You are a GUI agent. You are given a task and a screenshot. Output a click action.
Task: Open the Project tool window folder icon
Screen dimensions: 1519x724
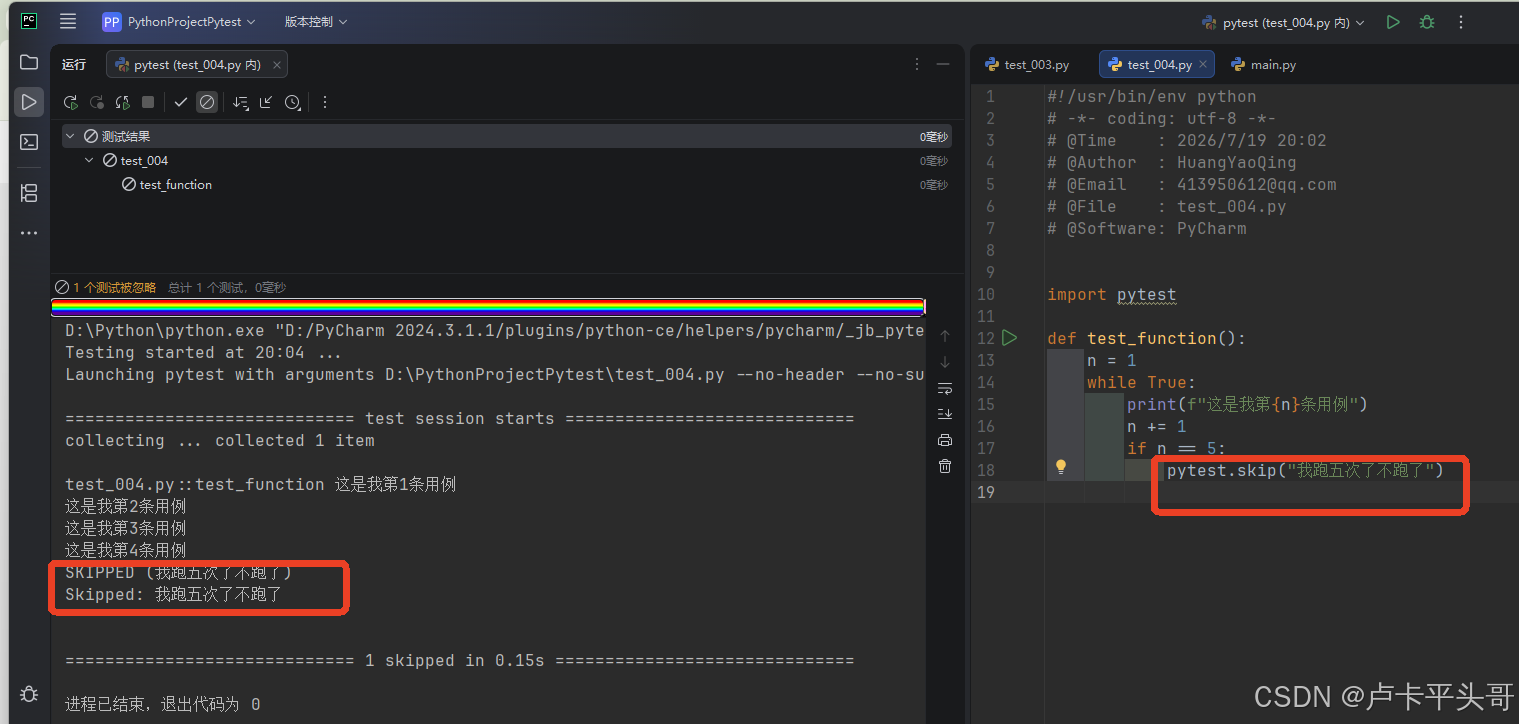(29, 62)
